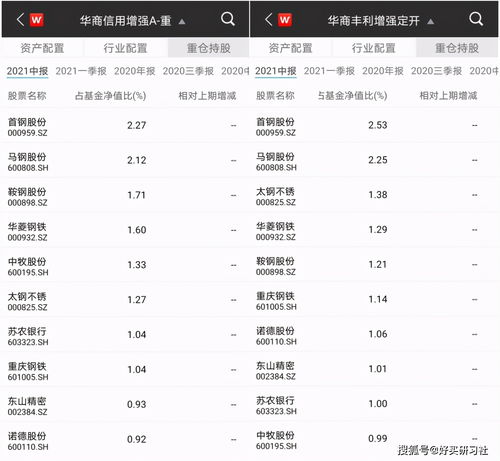Open 马钢股份 holding in 华商丰利增强定开 list

pos(374,161)
